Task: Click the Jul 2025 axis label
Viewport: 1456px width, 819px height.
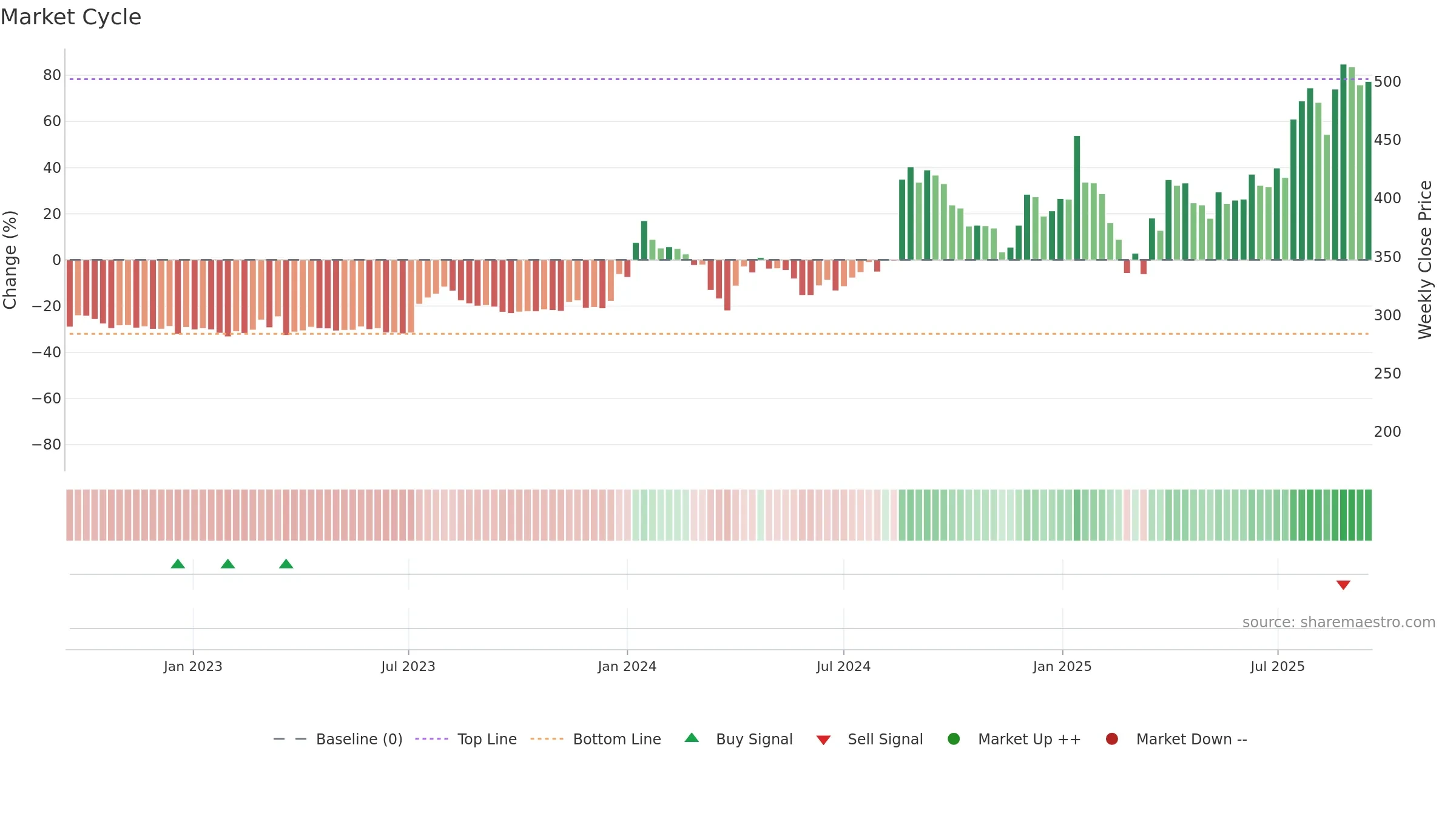Action: pyautogui.click(x=1278, y=667)
